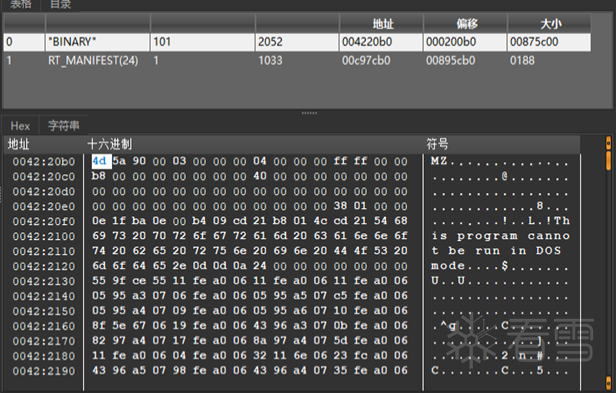The width and height of the screenshot is (616, 393).
Task: Sort by the 地址 column header
Action: point(381,24)
